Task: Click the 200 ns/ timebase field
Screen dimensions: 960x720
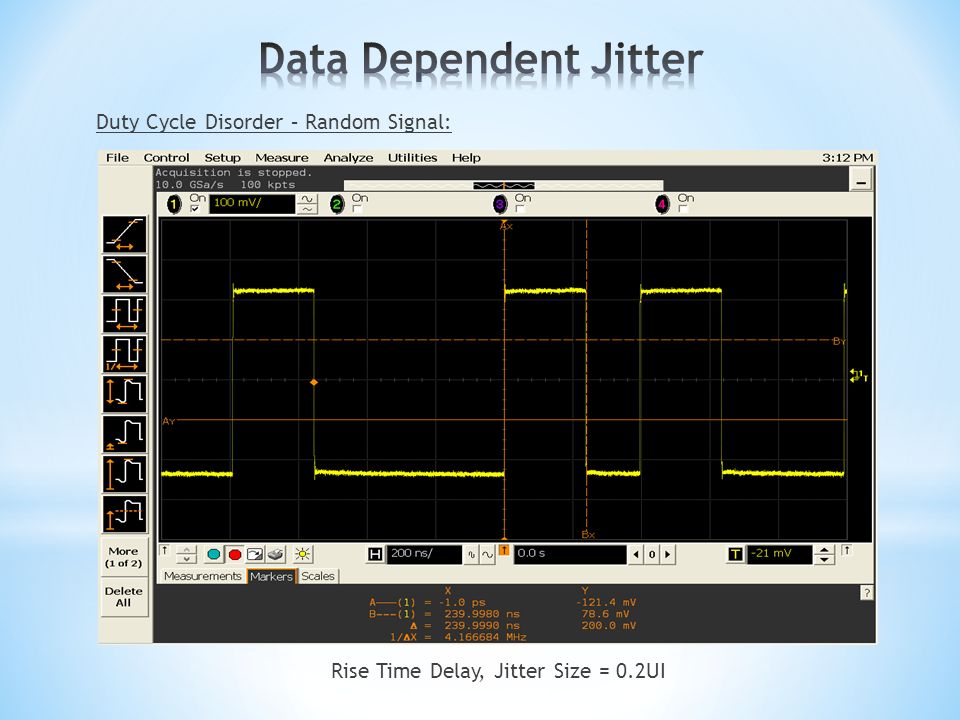Action: tap(424, 555)
